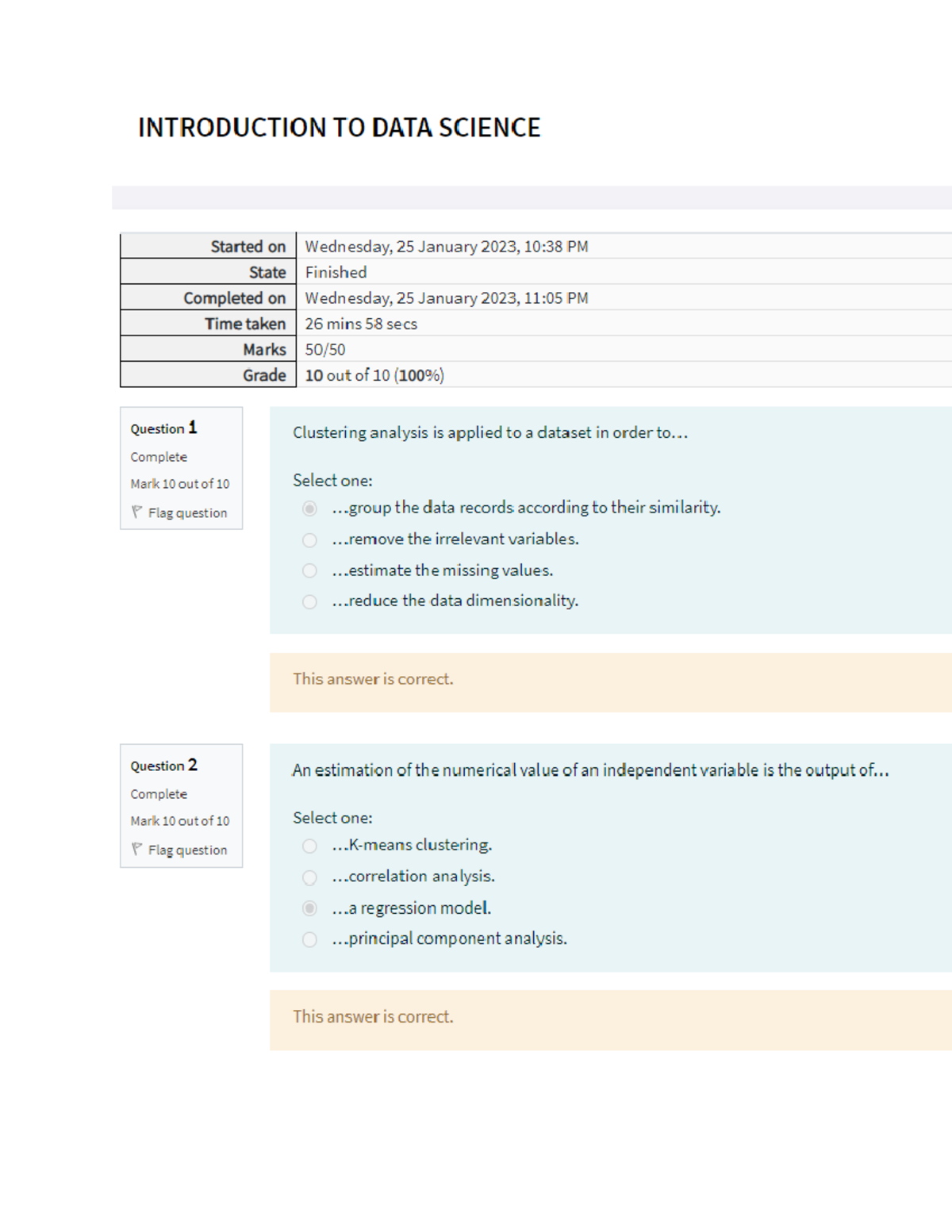Select the 'a regression model' radio option
The width and height of the screenshot is (952, 1232).
click(309, 908)
